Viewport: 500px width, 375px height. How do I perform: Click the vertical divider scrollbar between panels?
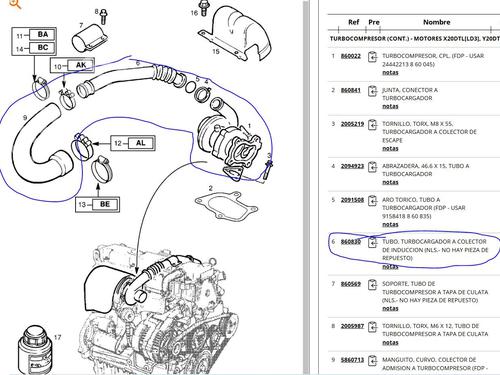[x=306, y=187]
